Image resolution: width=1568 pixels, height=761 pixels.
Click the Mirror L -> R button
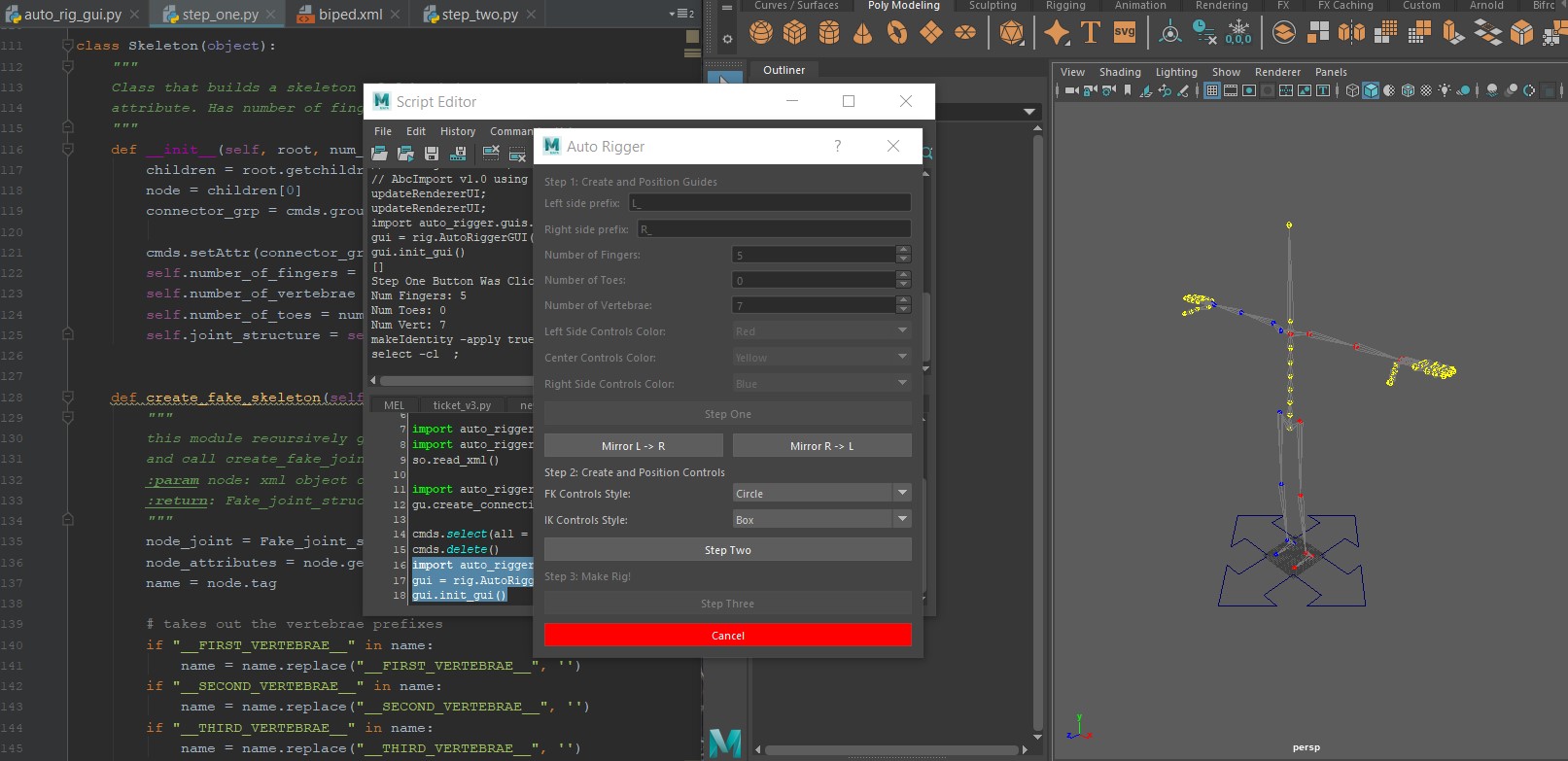tap(633, 446)
